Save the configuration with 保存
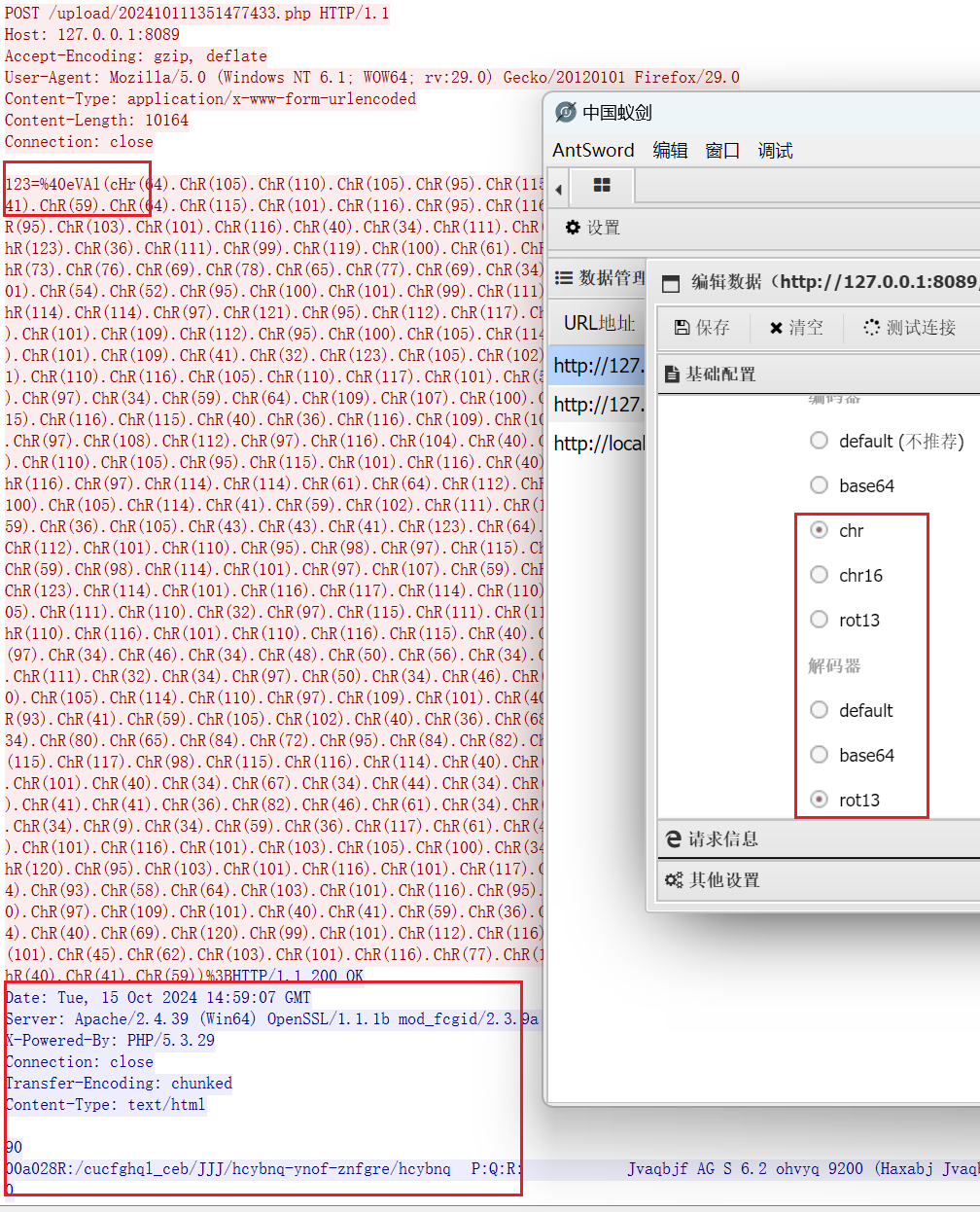Screen dimensions: 980x1212 click(702, 328)
